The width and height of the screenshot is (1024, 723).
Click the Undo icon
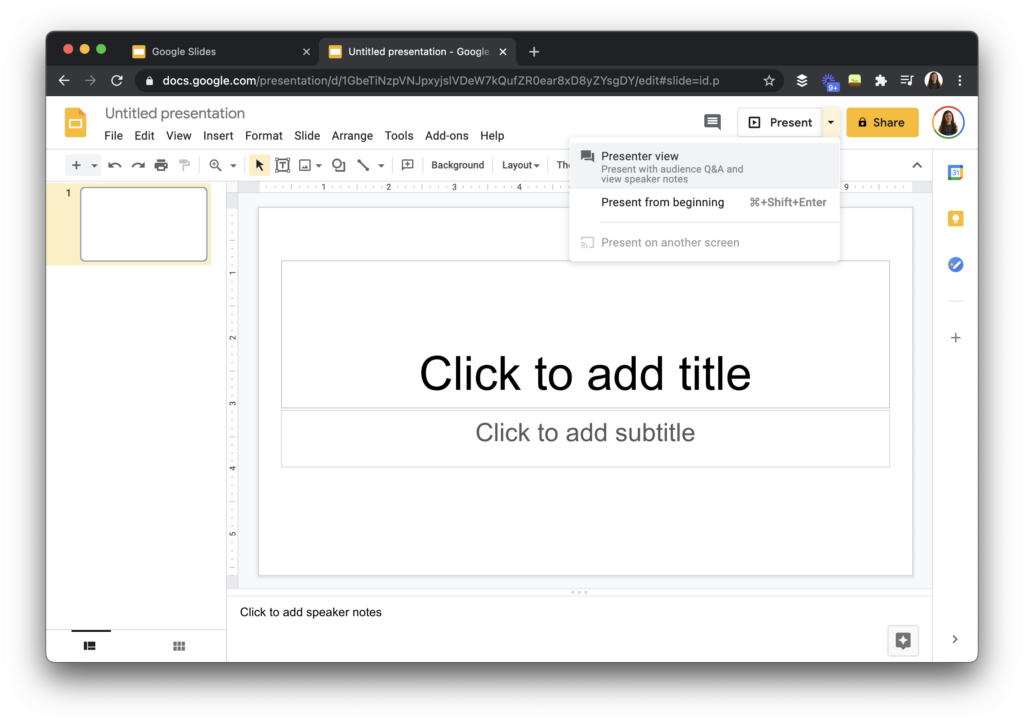[114, 165]
